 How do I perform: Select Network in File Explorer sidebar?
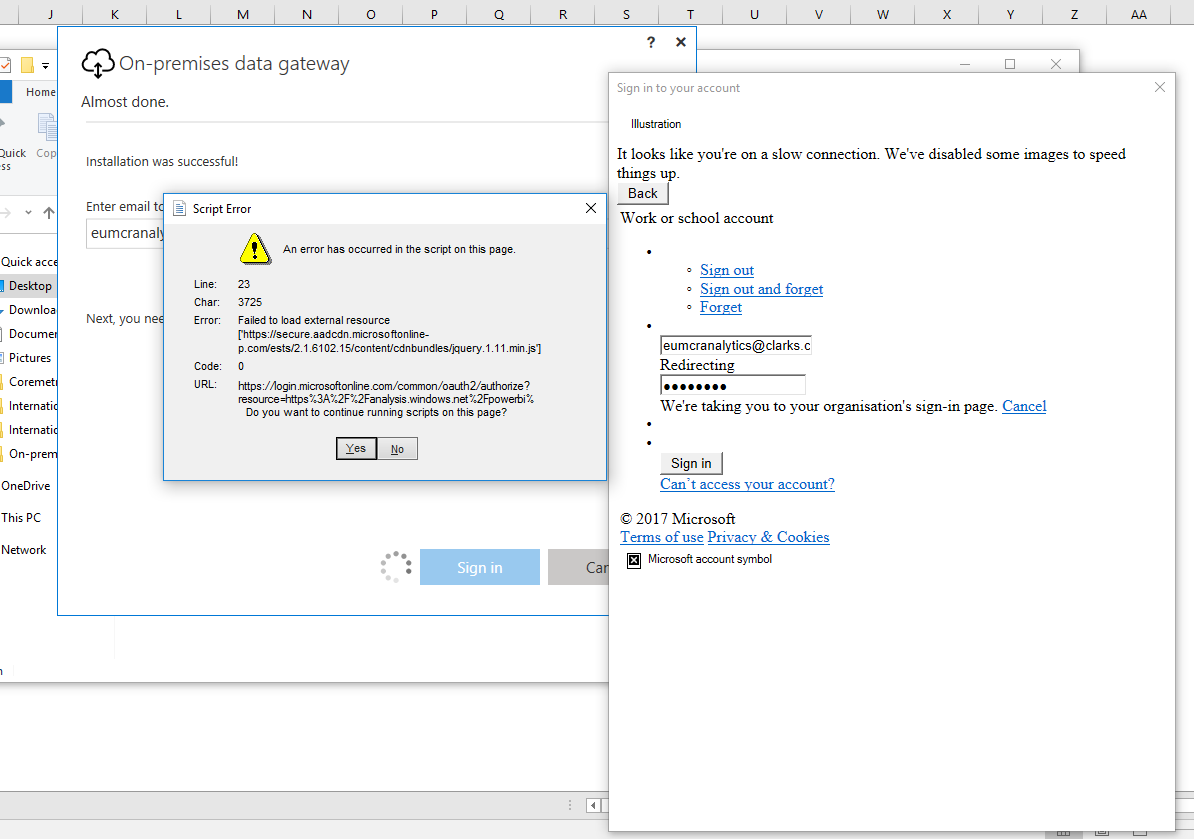(24, 550)
